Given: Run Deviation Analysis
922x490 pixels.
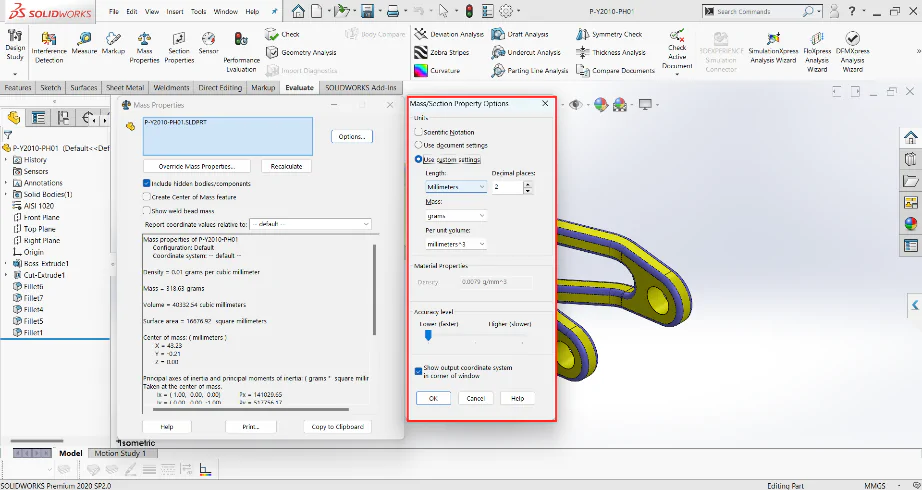Looking at the screenshot, I should click(x=449, y=34).
